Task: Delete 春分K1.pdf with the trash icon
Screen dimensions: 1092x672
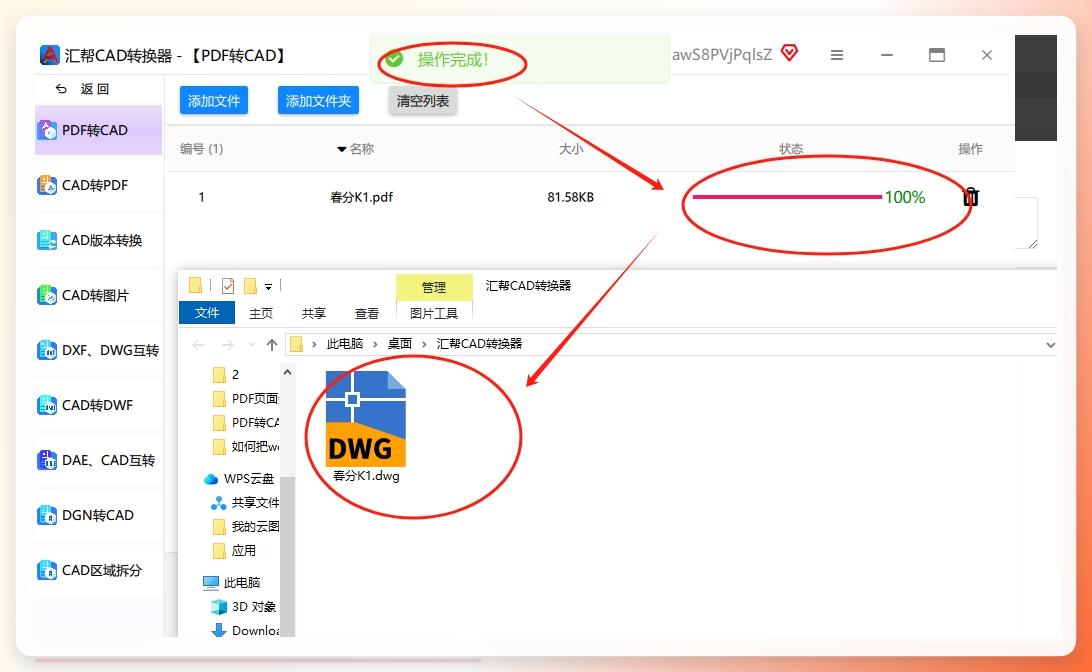Action: click(x=971, y=197)
